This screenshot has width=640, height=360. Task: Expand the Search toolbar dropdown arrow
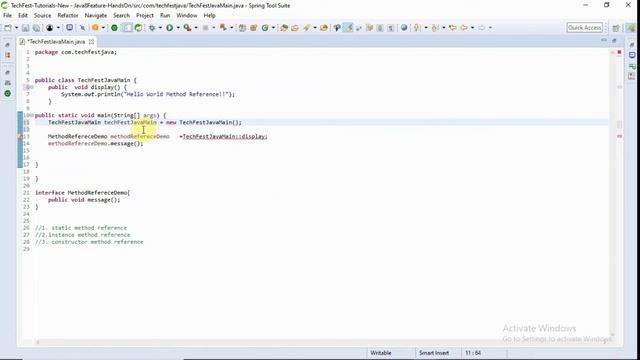[x=315, y=28]
